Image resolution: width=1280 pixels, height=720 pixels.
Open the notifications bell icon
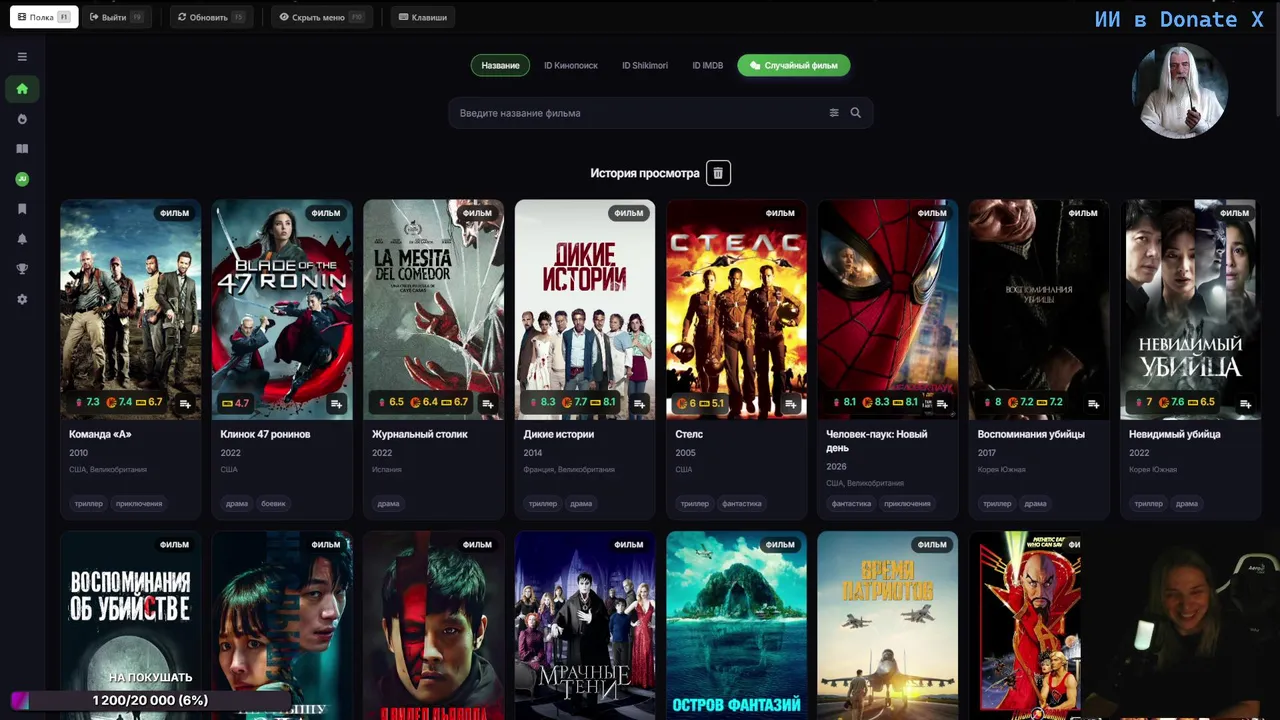click(x=22, y=239)
